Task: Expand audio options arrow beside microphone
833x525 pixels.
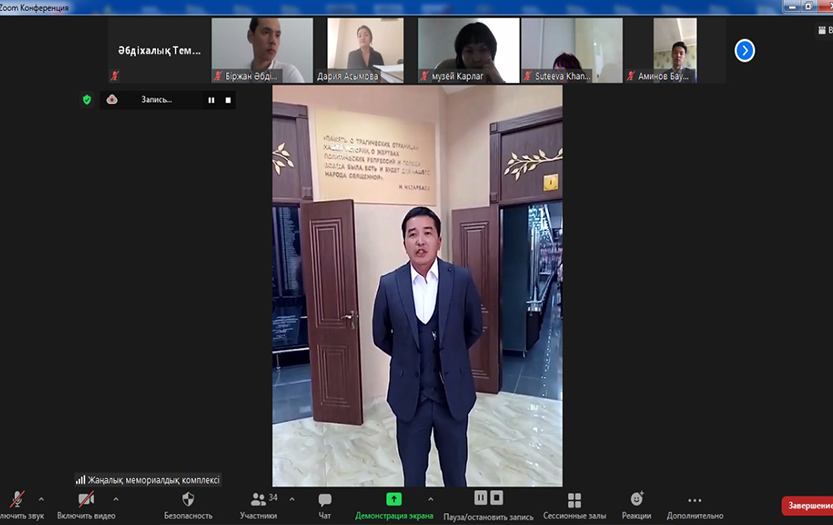Action: [x=41, y=498]
